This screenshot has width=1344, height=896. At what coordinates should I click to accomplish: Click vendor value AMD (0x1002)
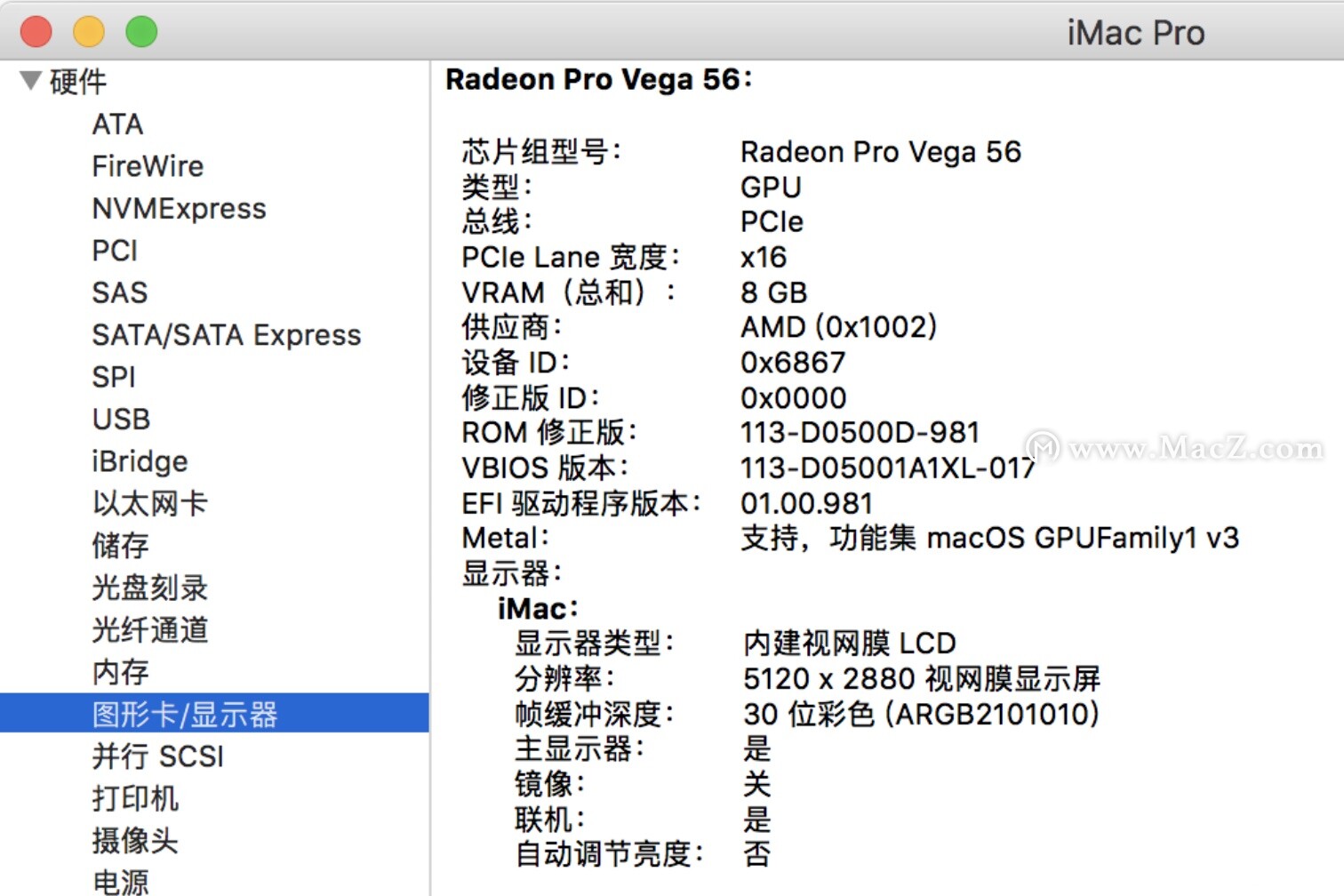click(x=839, y=327)
